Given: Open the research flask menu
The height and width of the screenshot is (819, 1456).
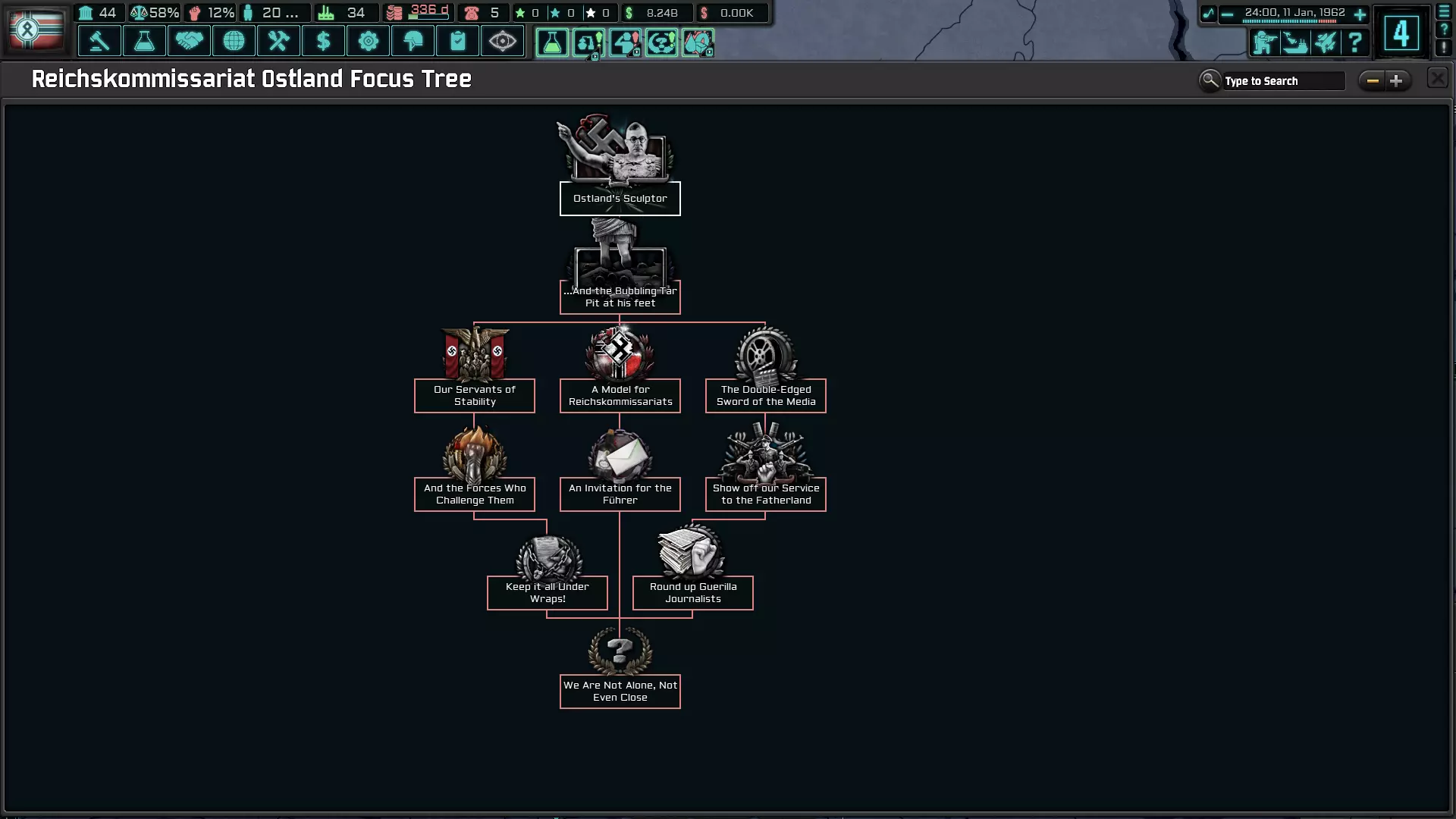Looking at the screenshot, I should (144, 41).
